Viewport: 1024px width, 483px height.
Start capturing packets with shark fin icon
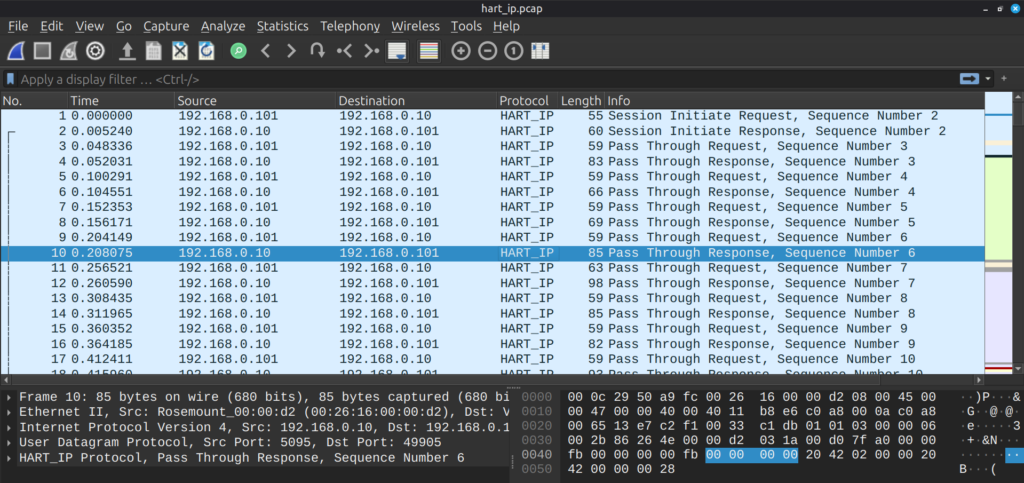click(18, 51)
